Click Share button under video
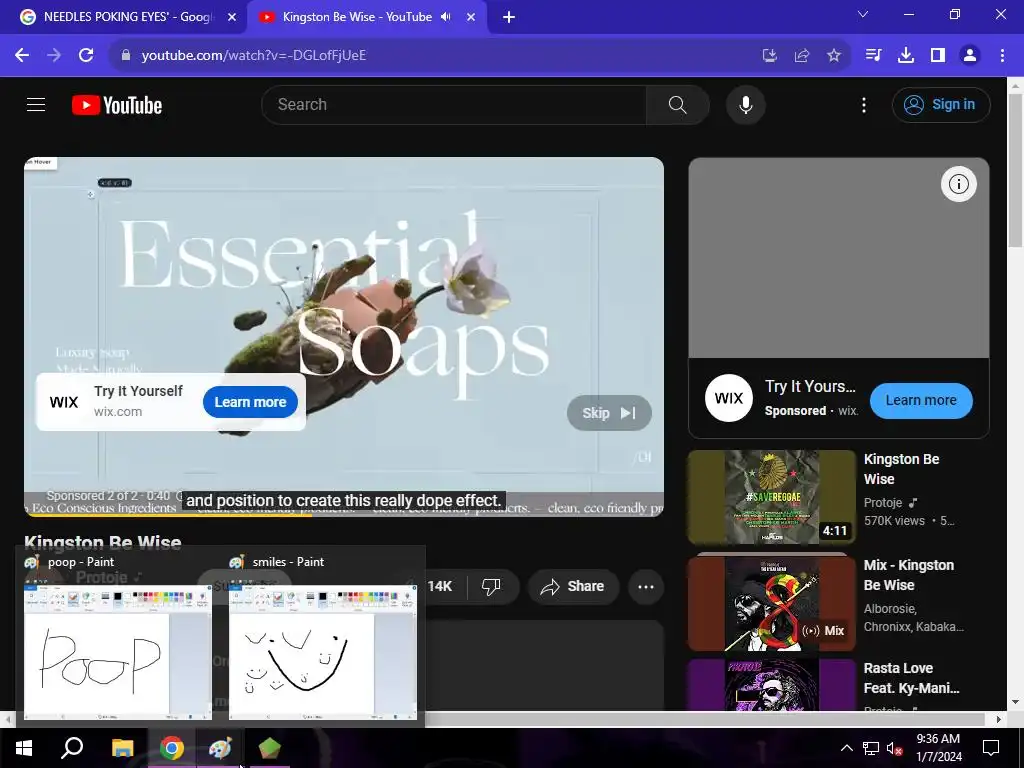 click(572, 586)
